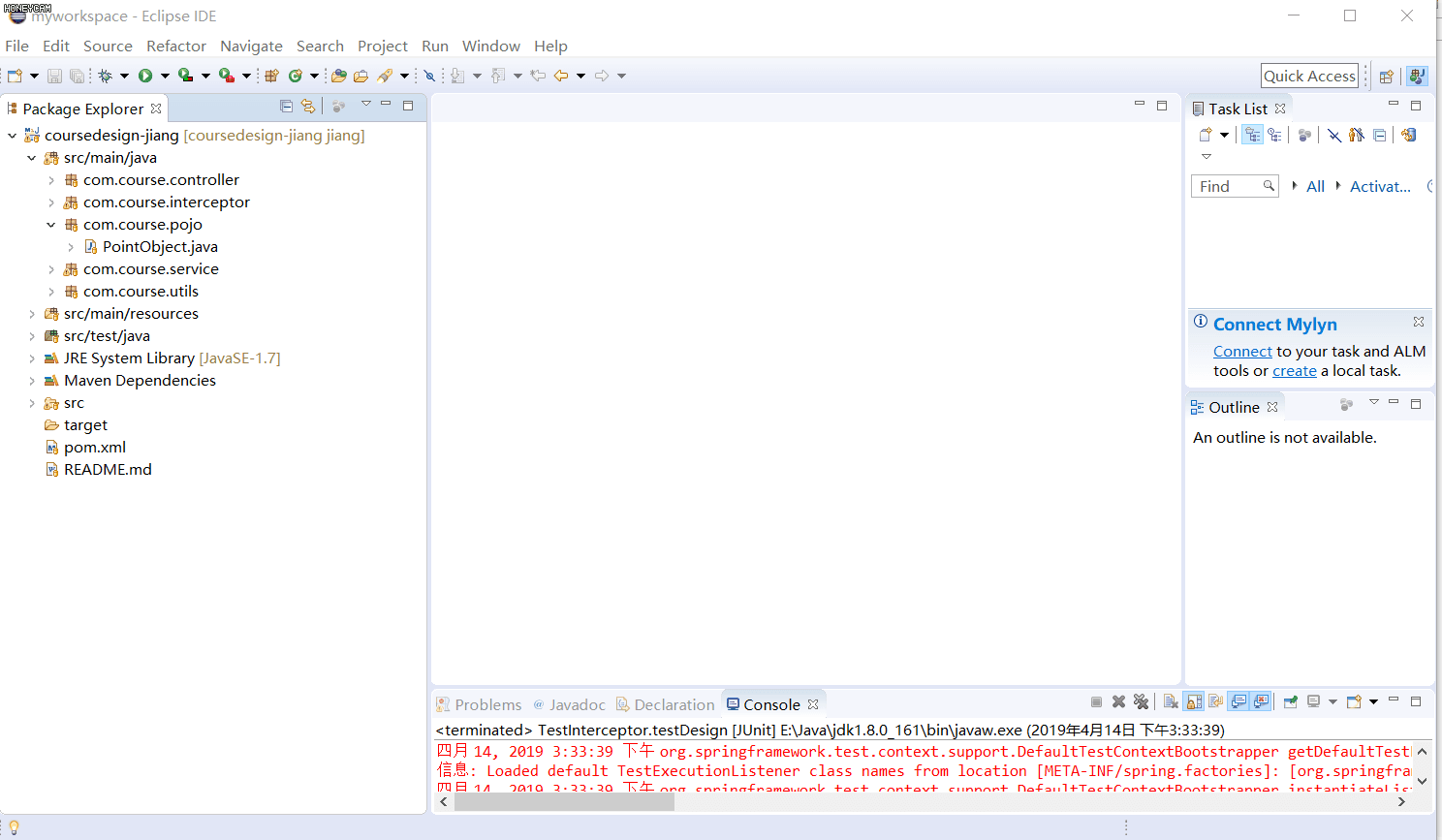This screenshot has width=1442, height=840.
Task: Click Remove Launch gray X in Console
Action: pyautogui.click(x=1118, y=701)
